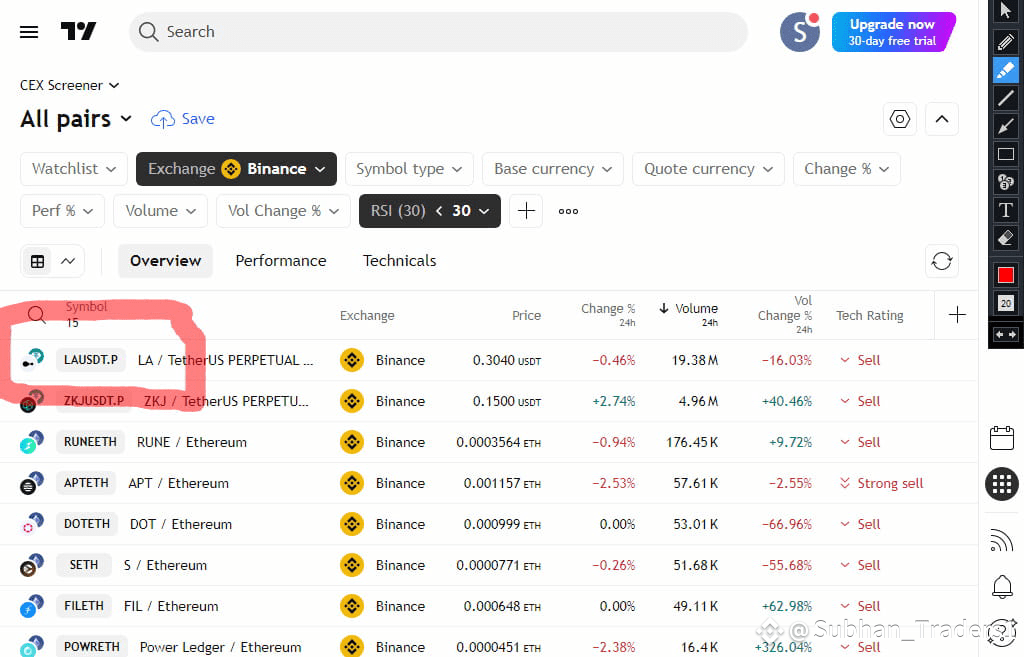Open the Base currency filter

point(553,168)
